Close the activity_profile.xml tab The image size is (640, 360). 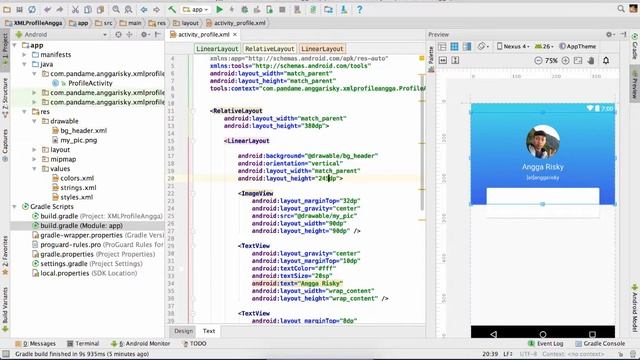(235, 35)
